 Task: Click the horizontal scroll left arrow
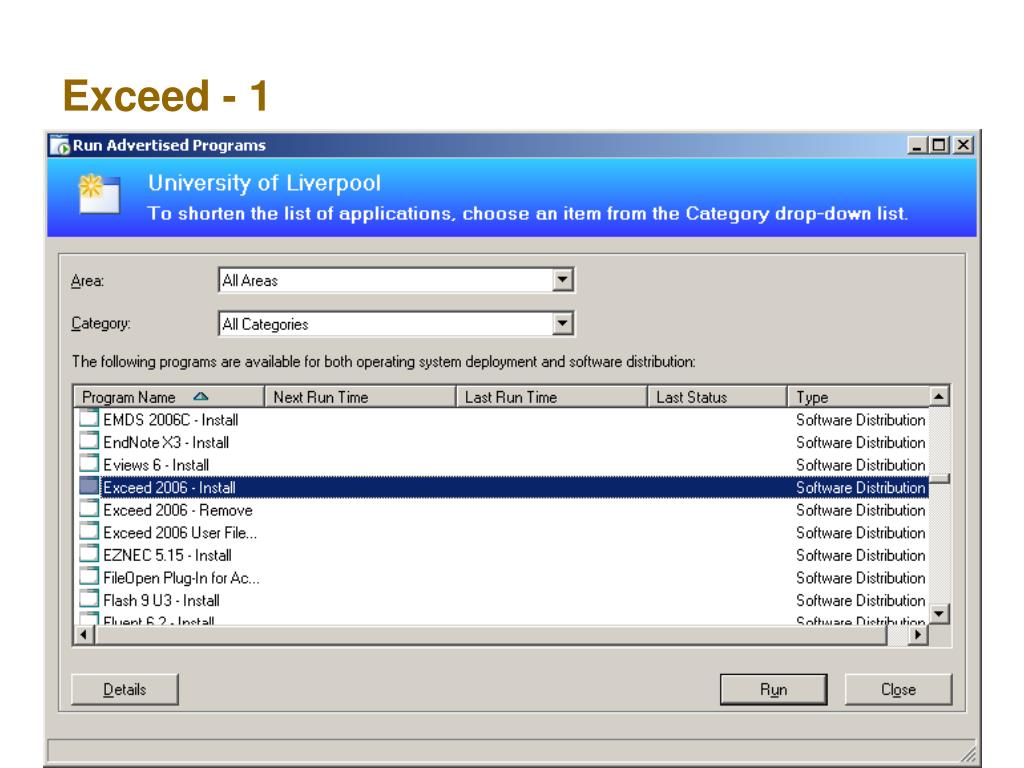pos(84,634)
